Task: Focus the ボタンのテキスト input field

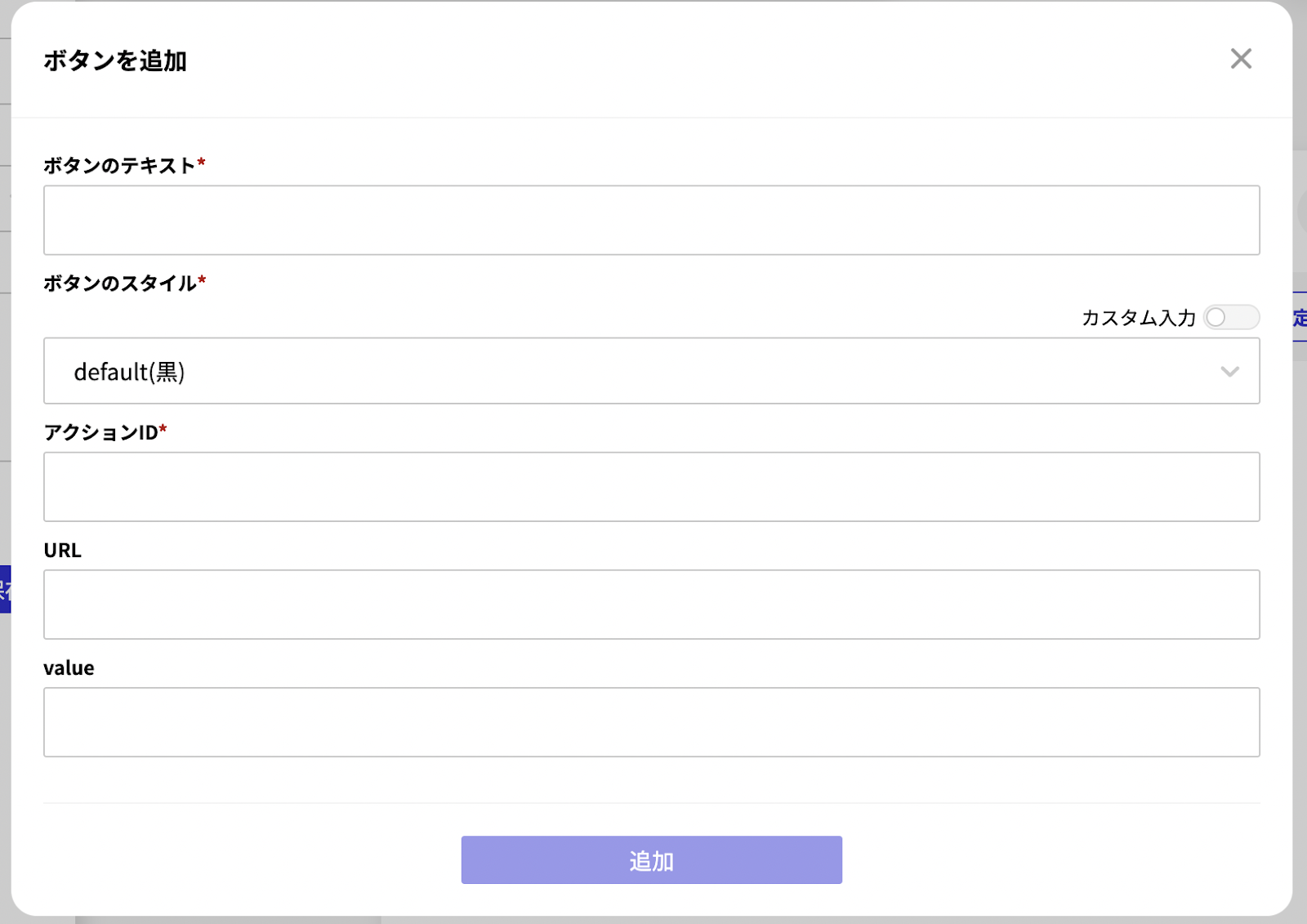Action: tap(652, 220)
